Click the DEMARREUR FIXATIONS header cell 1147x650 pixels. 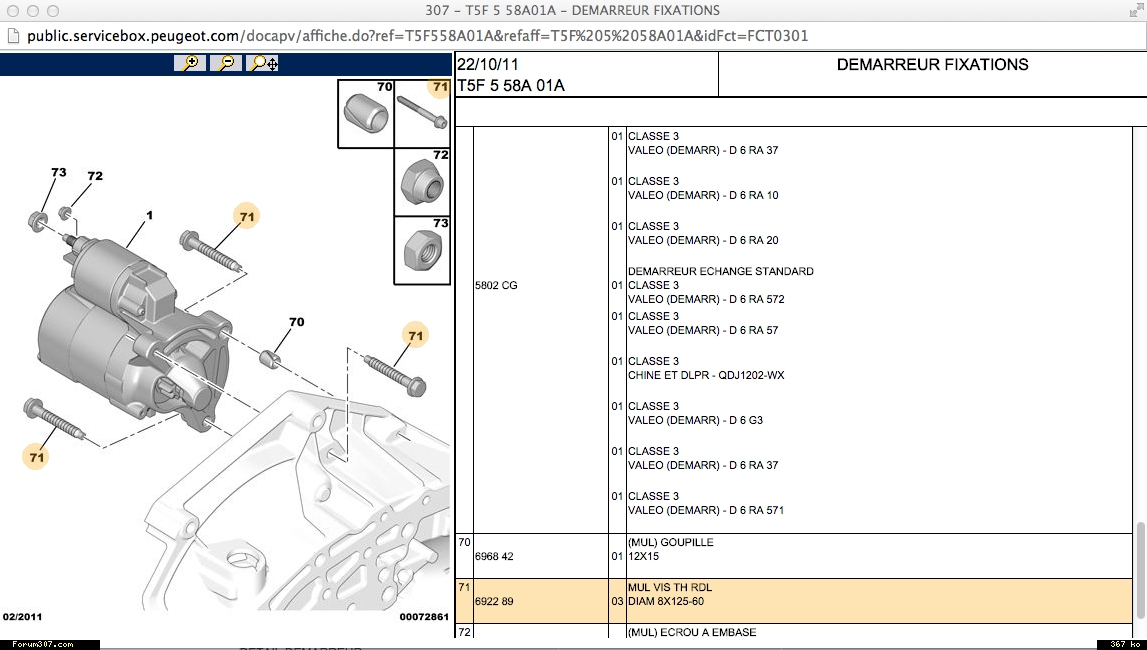click(x=932, y=65)
